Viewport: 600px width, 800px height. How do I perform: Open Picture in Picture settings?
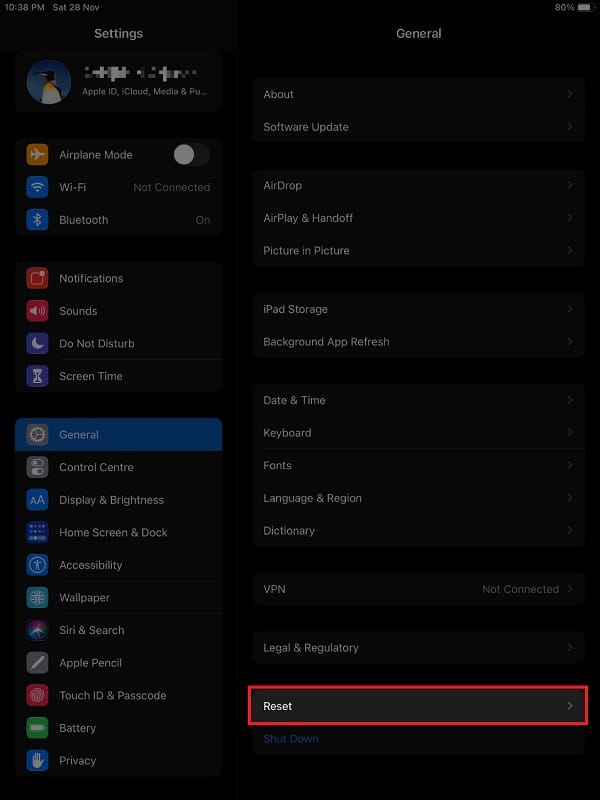[418, 251]
